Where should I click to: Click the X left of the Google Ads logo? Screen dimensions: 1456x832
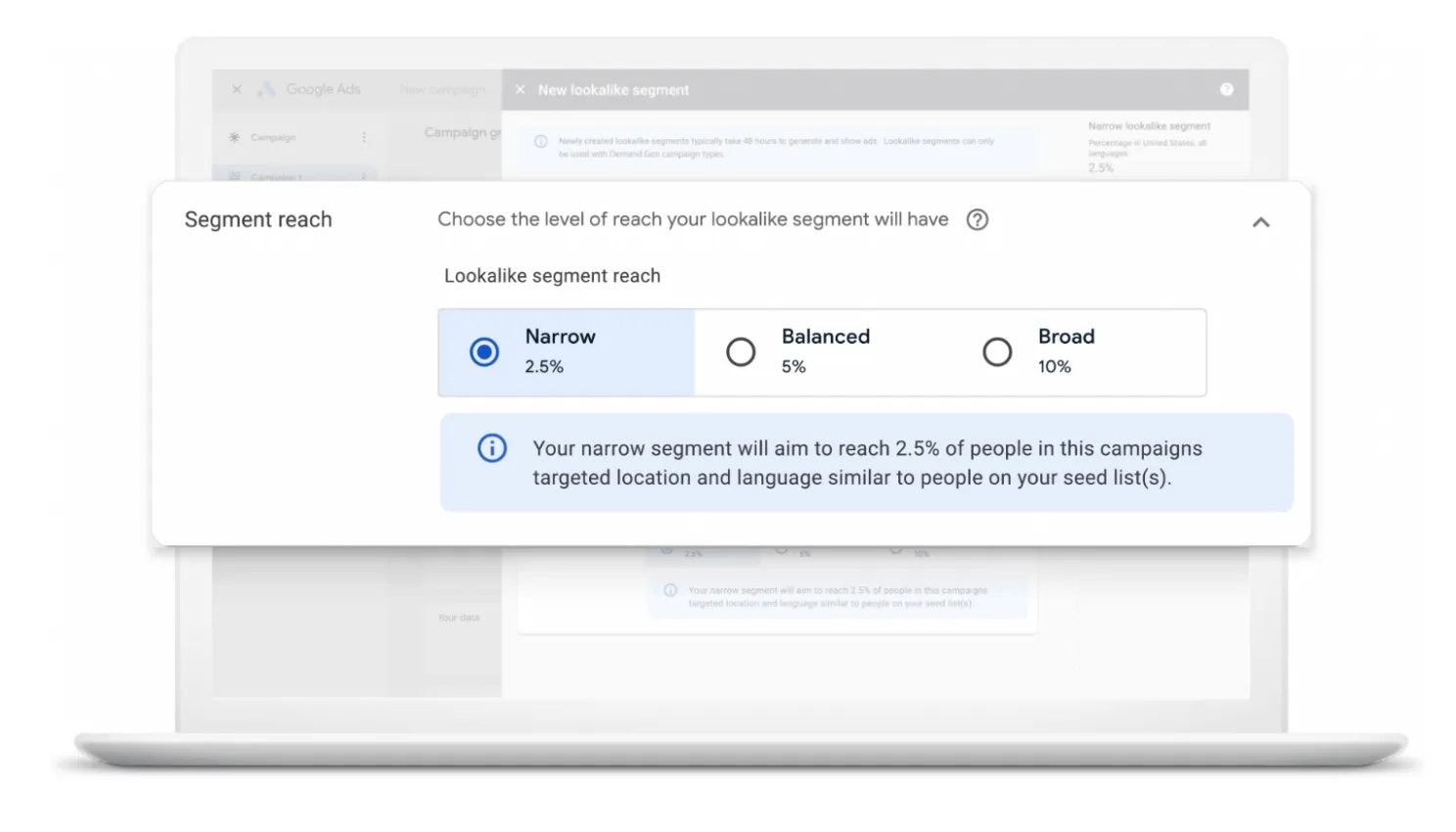tap(237, 89)
